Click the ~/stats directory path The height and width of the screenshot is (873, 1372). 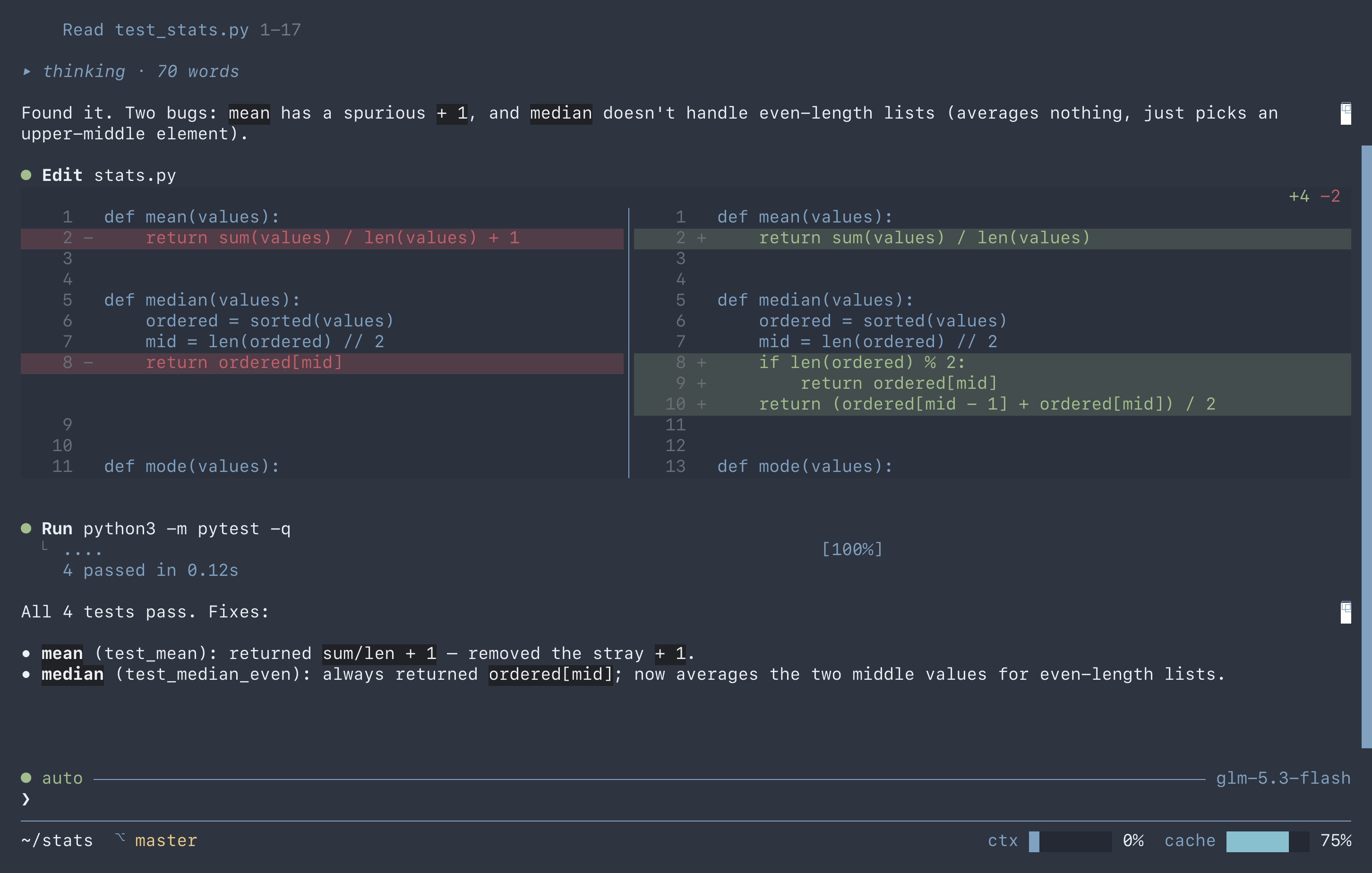point(57,840)
